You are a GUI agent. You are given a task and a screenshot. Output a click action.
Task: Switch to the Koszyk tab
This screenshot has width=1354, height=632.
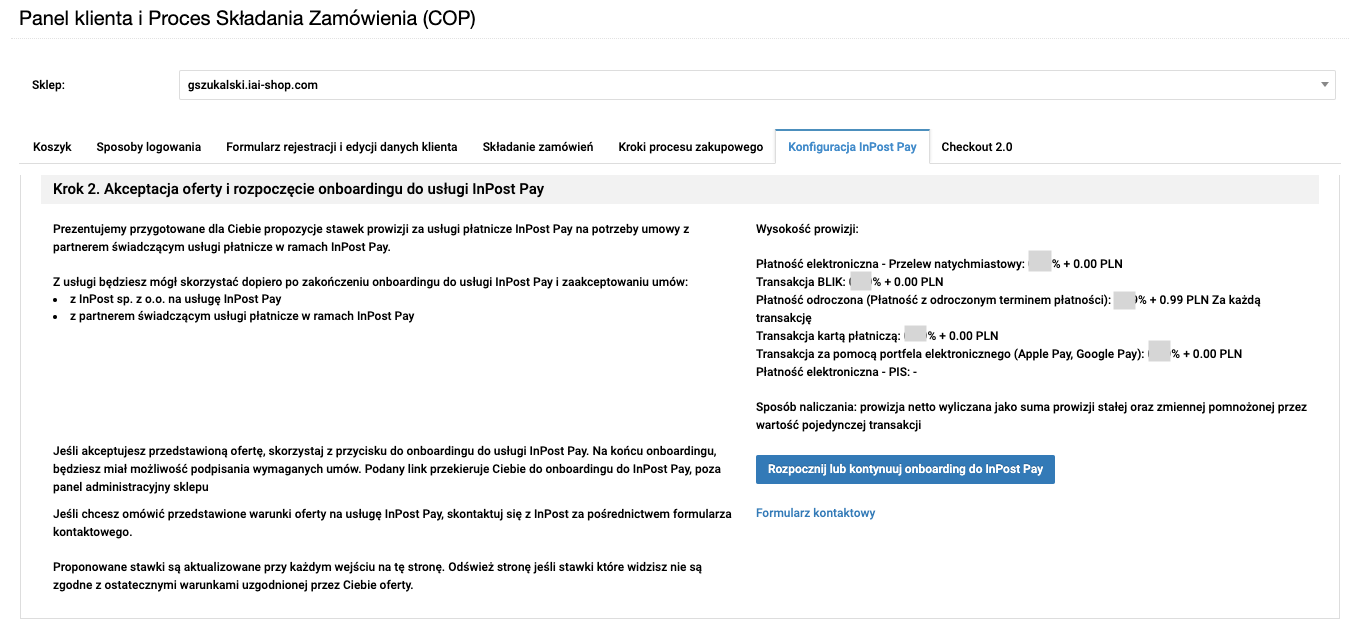click(x=52, y=147)
